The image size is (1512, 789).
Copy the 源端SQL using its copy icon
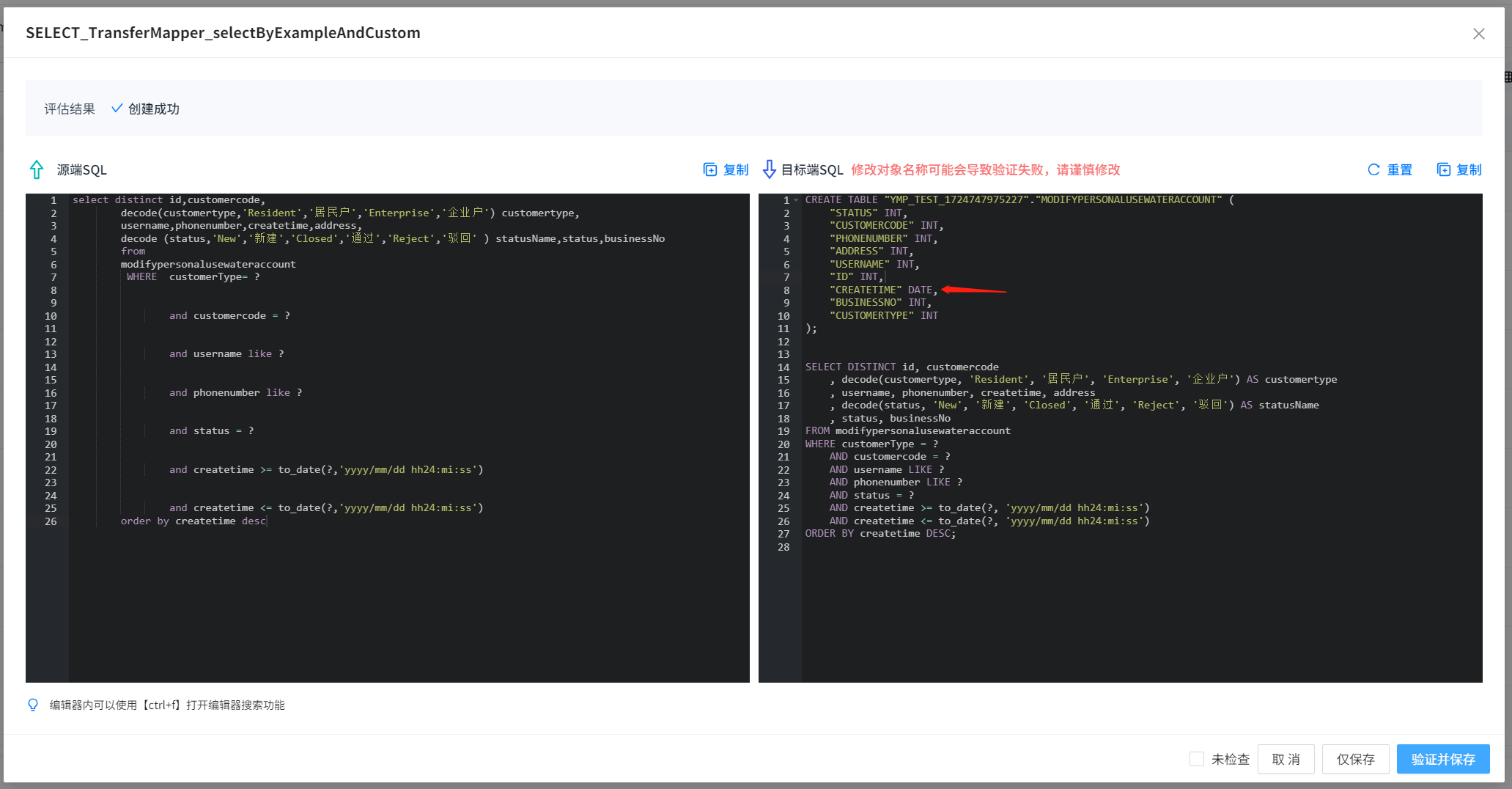pyautogui.click(x=710, y=169)
